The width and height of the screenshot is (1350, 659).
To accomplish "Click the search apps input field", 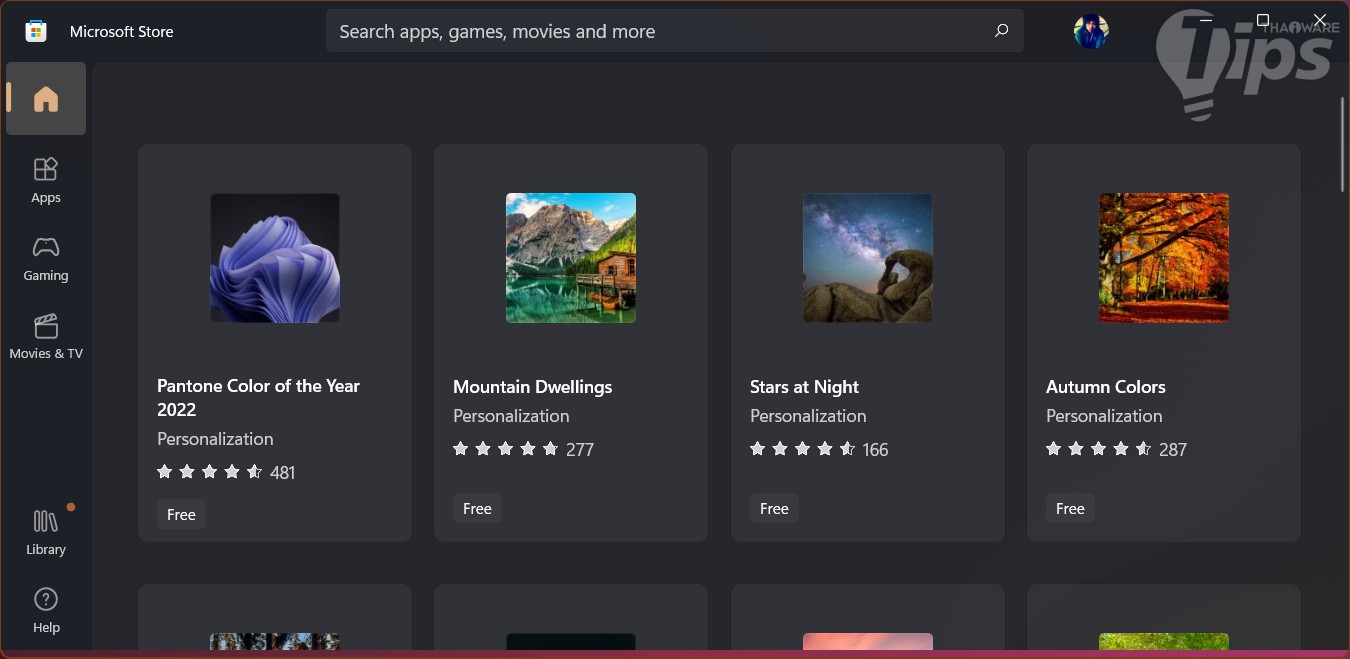I will tap(675, 31).
